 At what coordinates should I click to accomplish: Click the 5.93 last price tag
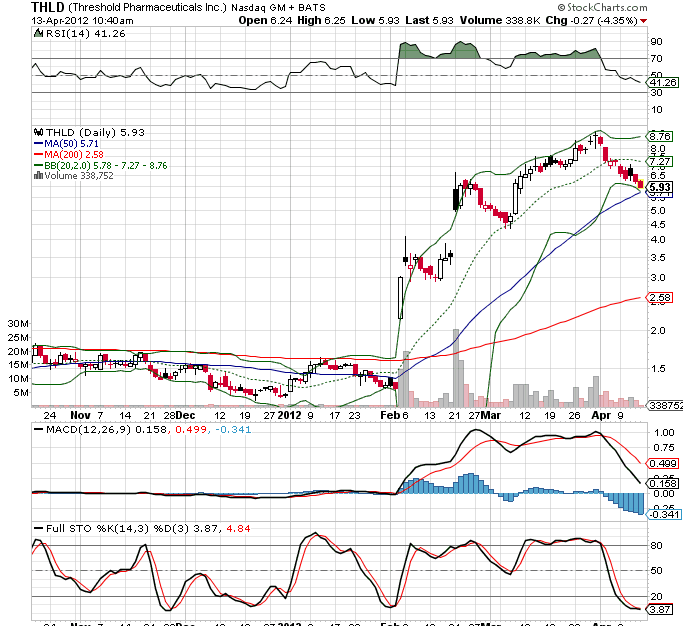pos(659,187)
